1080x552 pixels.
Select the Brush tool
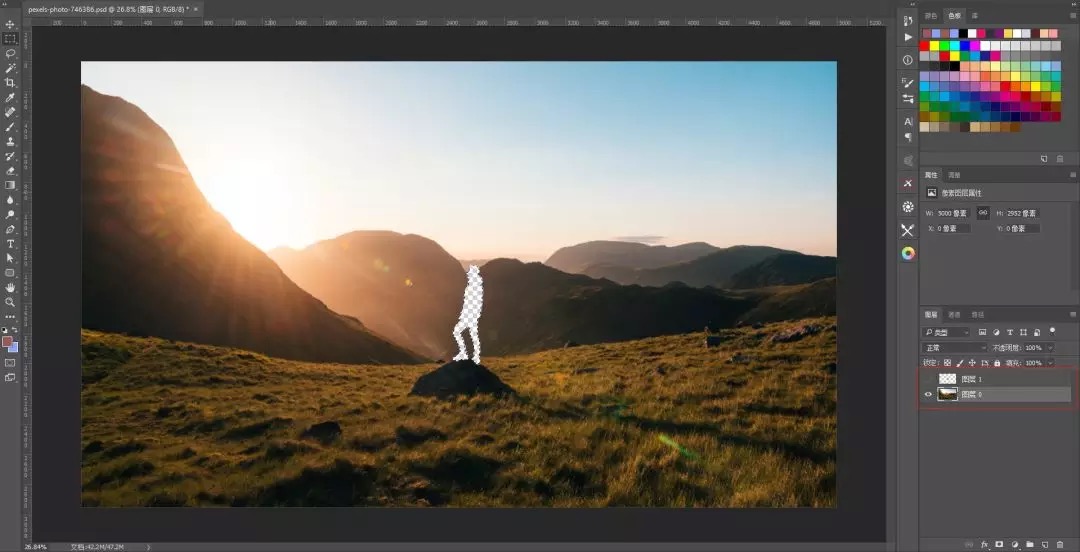10,127
